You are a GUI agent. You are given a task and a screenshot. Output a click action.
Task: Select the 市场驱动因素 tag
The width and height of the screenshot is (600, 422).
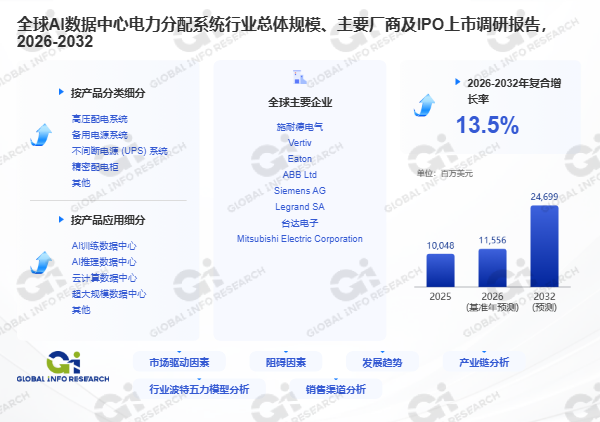point(179,362)
